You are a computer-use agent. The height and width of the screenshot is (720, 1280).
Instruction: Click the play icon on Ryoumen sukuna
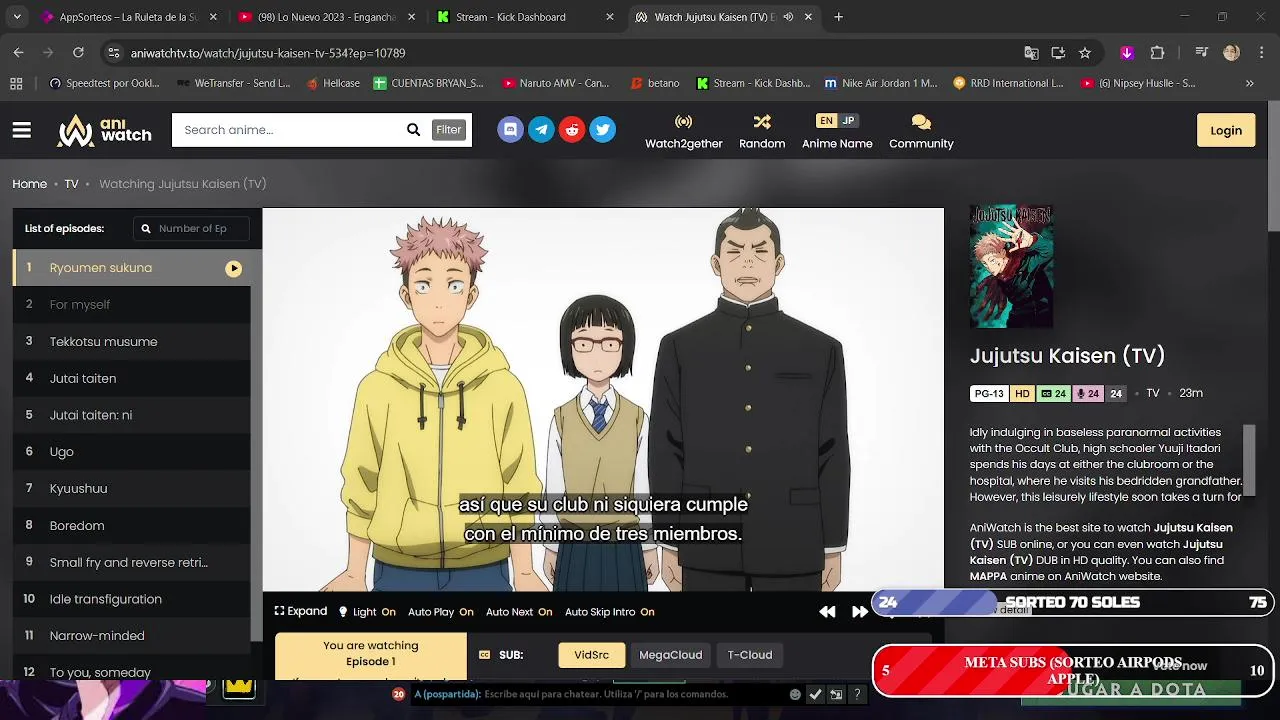[234, 268]
